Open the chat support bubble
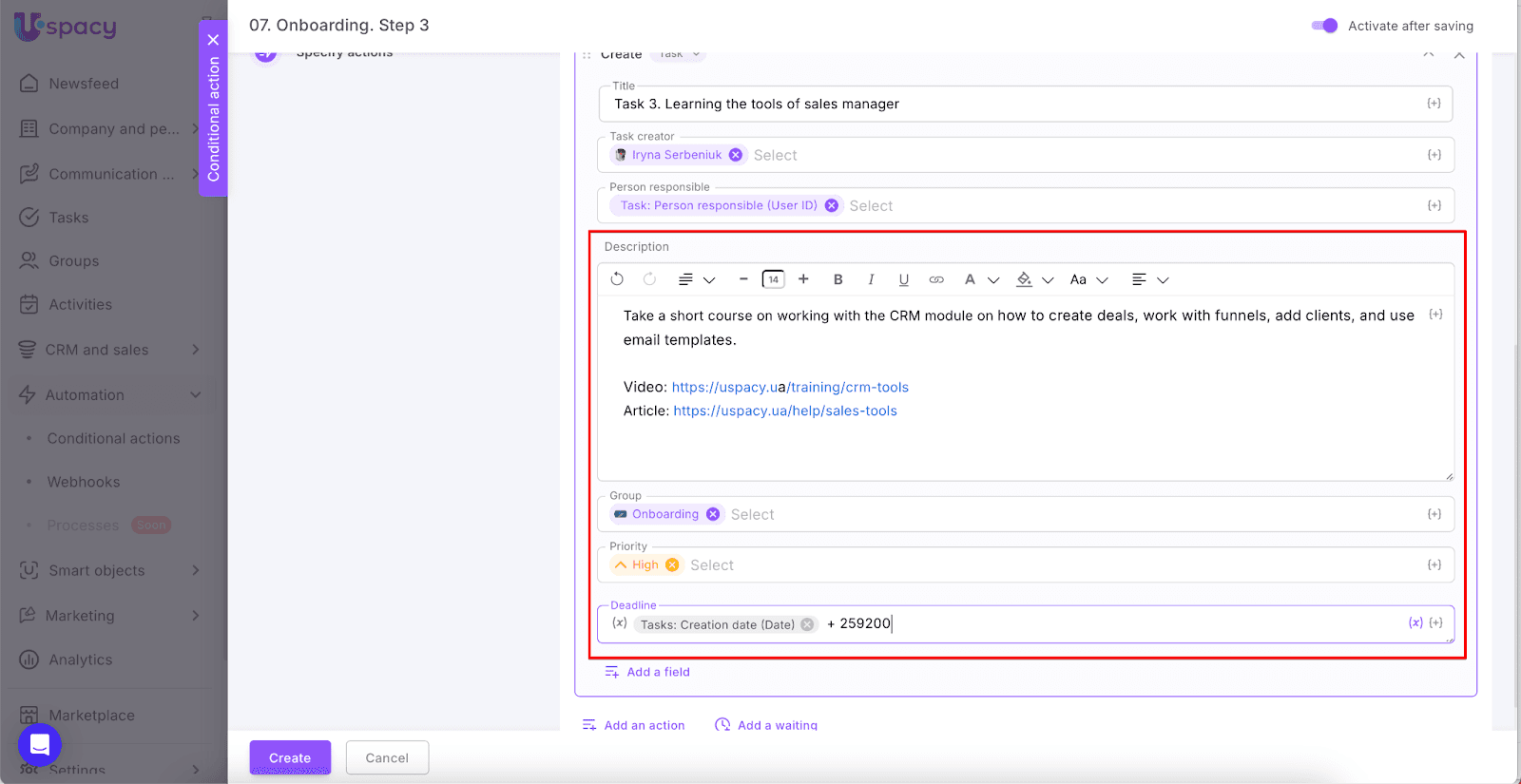Screen dimensions: 1521x784 coord(40,744)
